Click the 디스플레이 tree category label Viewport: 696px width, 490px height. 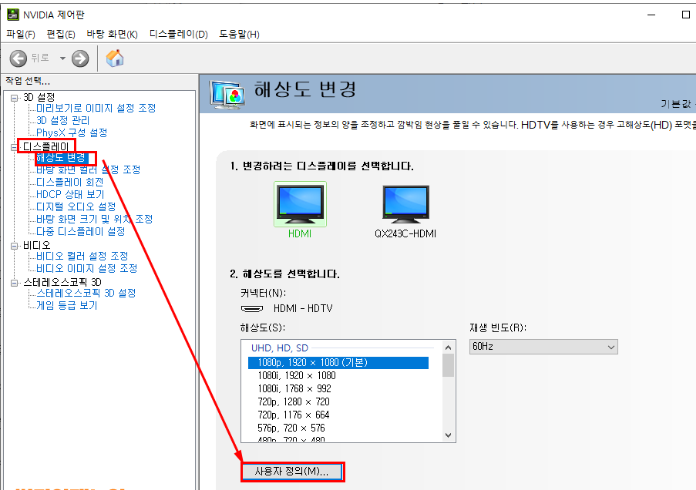click(x=46, y=147)
